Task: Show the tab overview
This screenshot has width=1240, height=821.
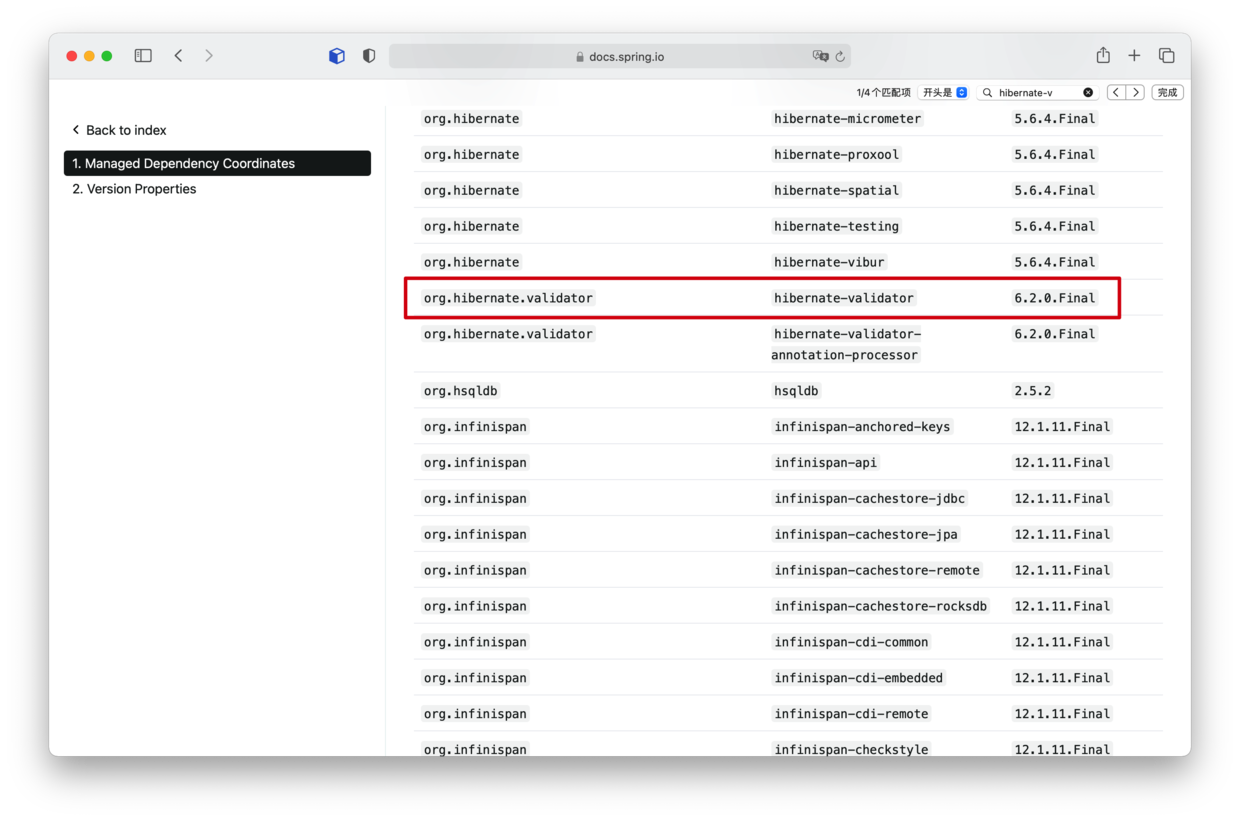Action: (1166, 56)
